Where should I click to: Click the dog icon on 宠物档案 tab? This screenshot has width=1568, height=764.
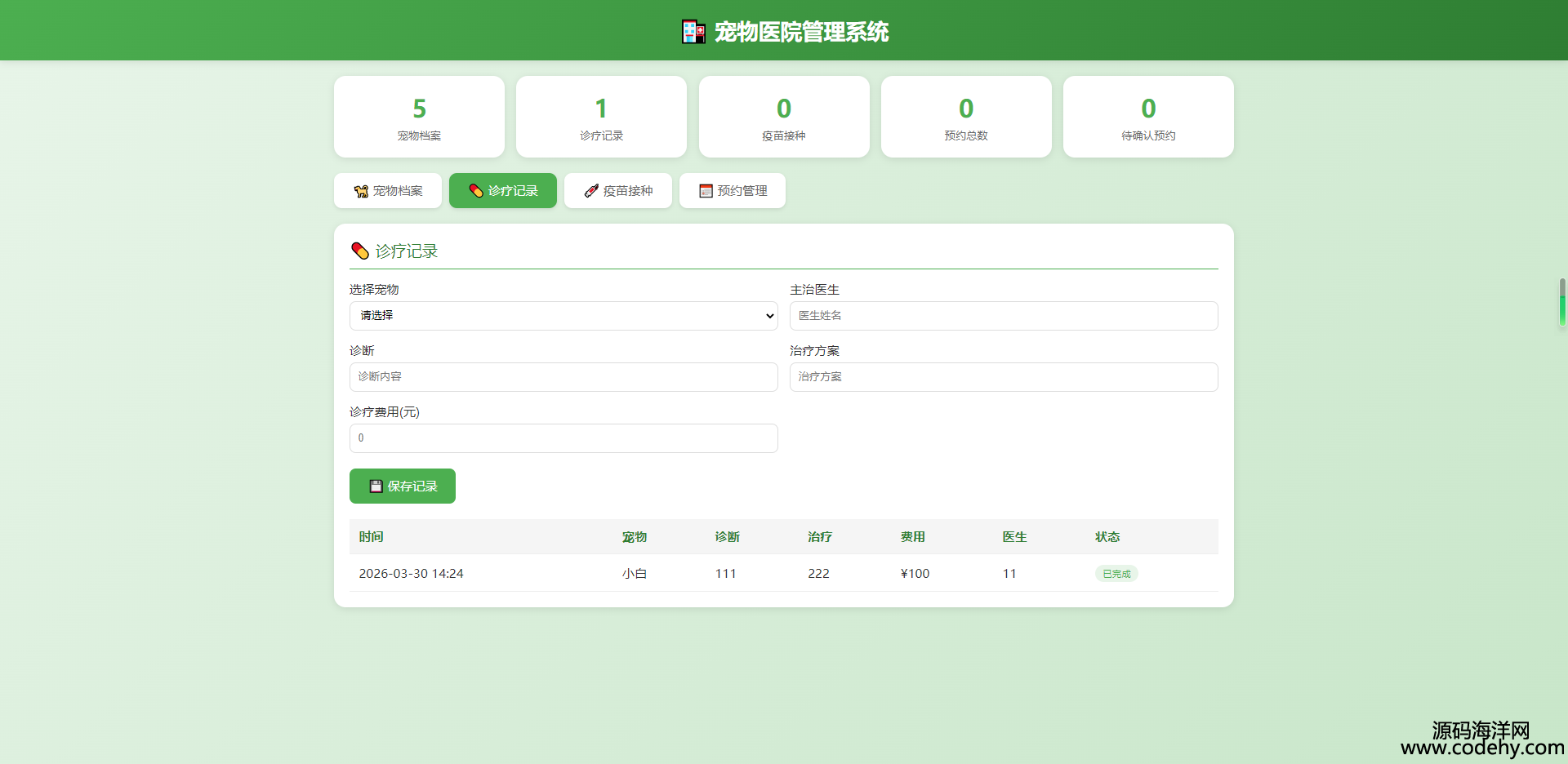(x=361, y=191)
